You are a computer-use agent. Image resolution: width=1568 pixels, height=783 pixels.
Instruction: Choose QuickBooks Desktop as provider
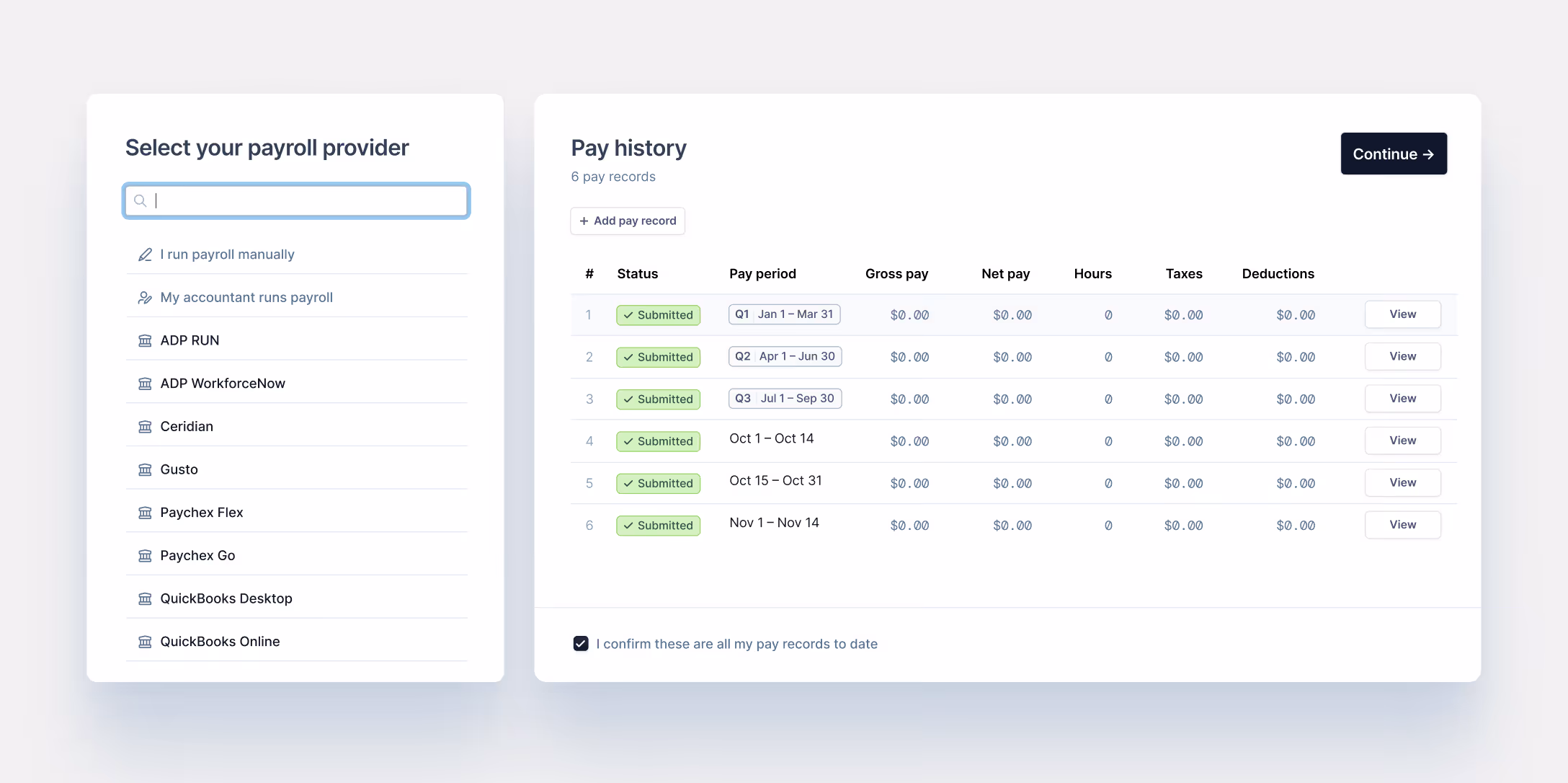pos(226,598)
